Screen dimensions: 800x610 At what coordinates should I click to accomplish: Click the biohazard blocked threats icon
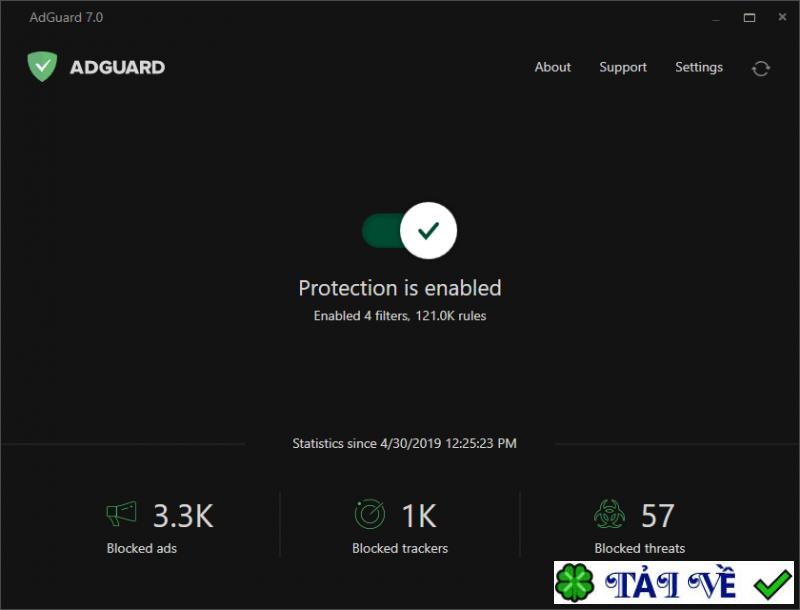[609, 514]
